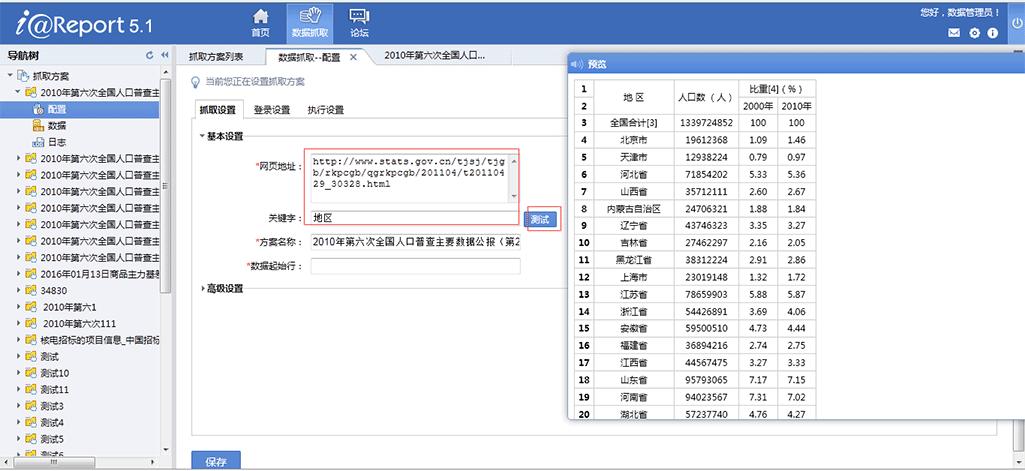Click folder icon beside 测试3
The width and height of the screenshot is (1025, 471).
(31, 406)
